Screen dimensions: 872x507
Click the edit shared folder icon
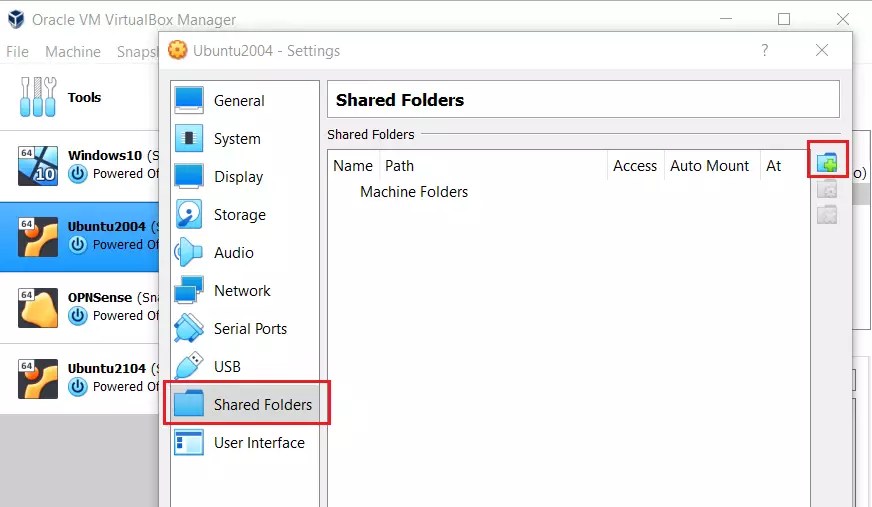pos(827,189)
